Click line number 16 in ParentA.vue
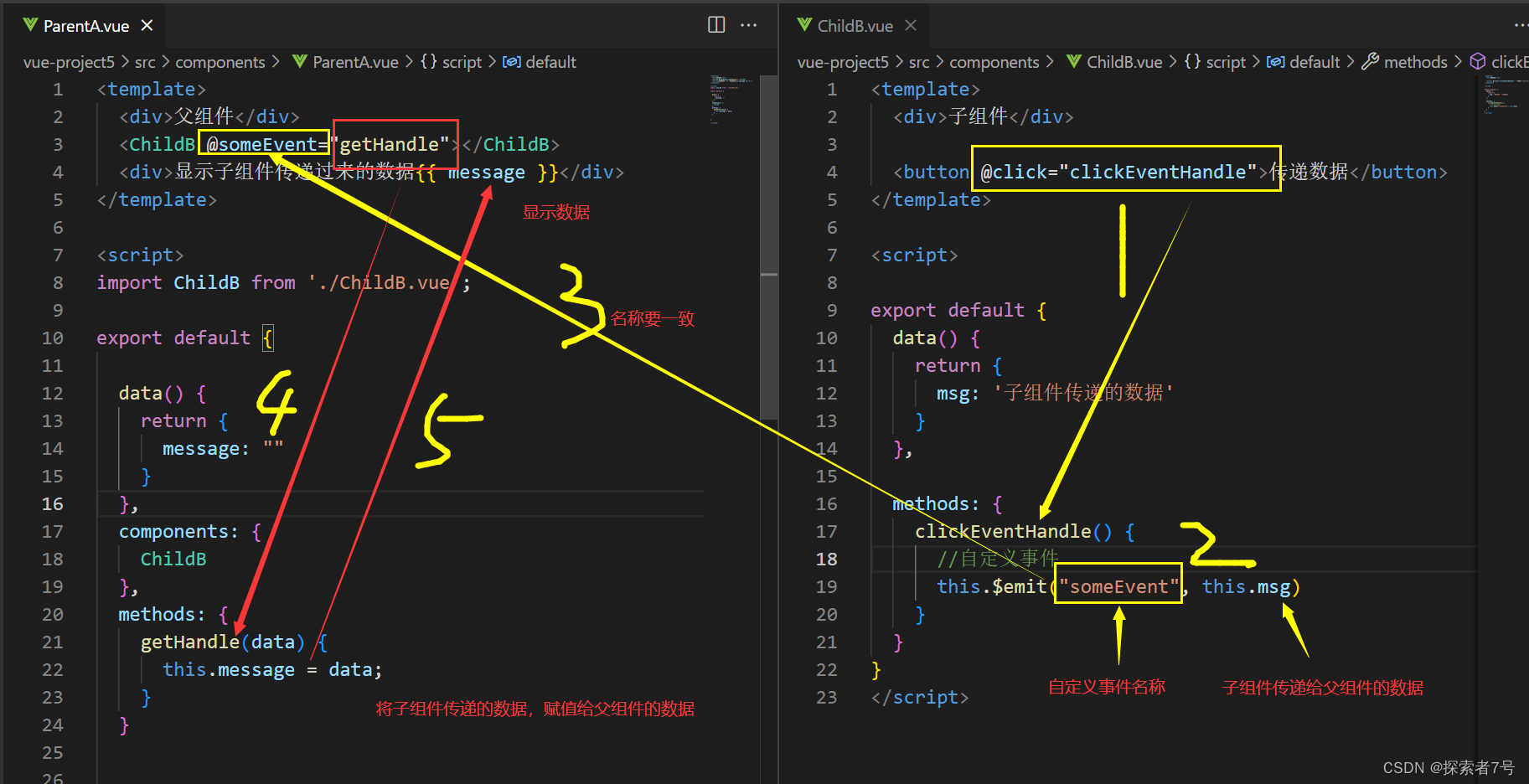This screenshot has height=784, width=1529. coord(53,503)
